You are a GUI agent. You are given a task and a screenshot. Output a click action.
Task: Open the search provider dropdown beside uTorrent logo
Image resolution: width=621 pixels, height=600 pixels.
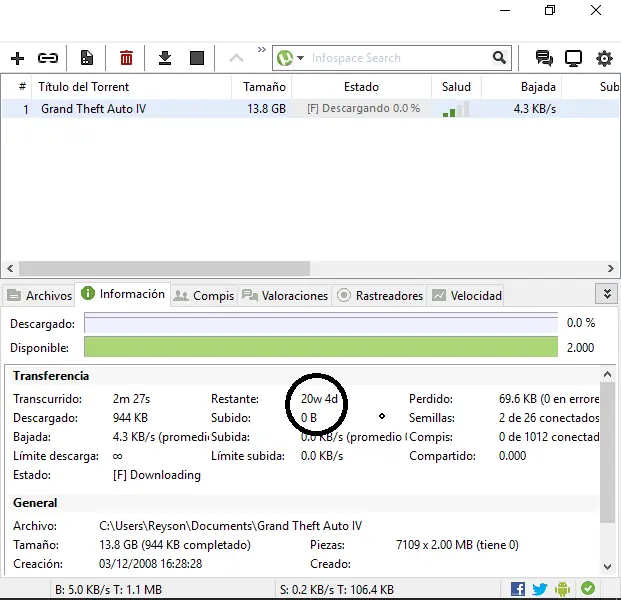coord(301,58)
